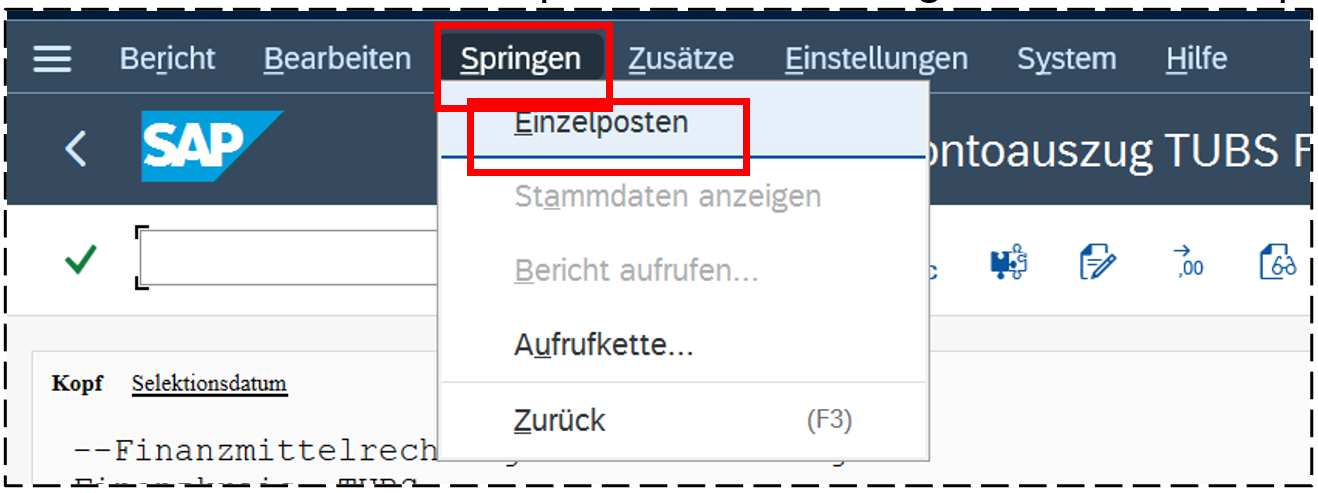Open the Bearbeiten menu

[337, 59]
